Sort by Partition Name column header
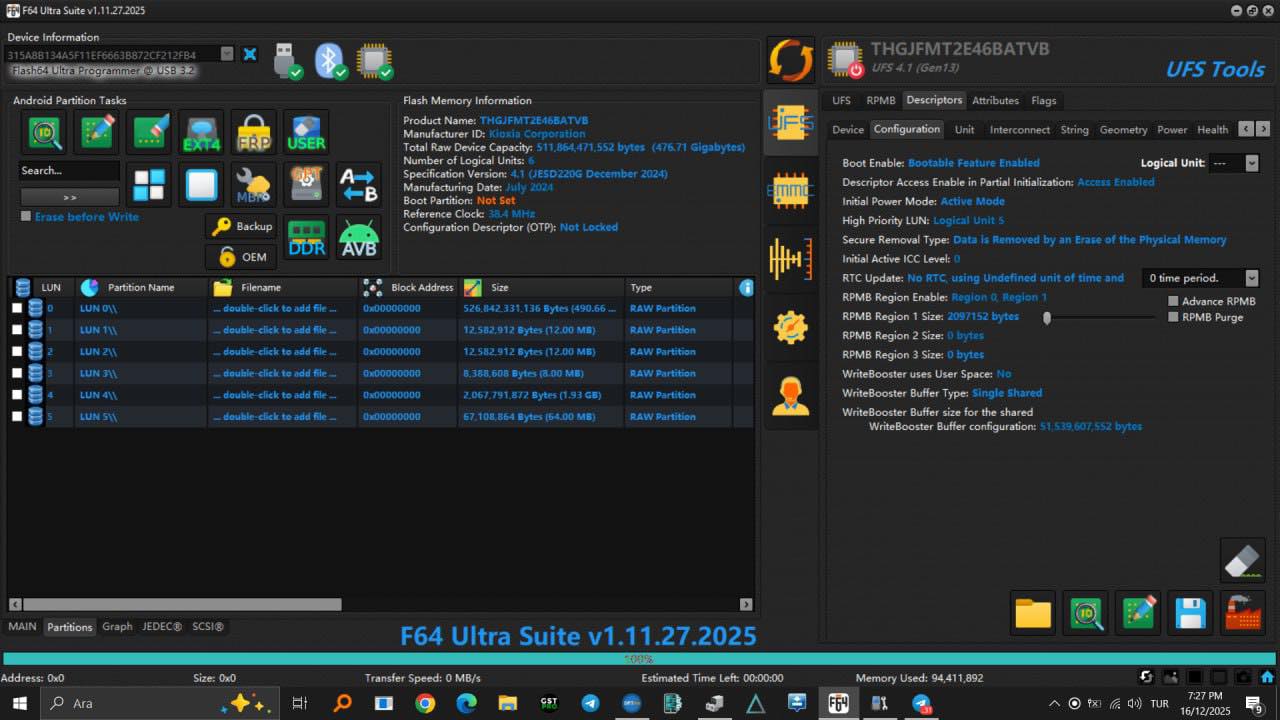Viewport: 1280px width, 720px height. 141,287
